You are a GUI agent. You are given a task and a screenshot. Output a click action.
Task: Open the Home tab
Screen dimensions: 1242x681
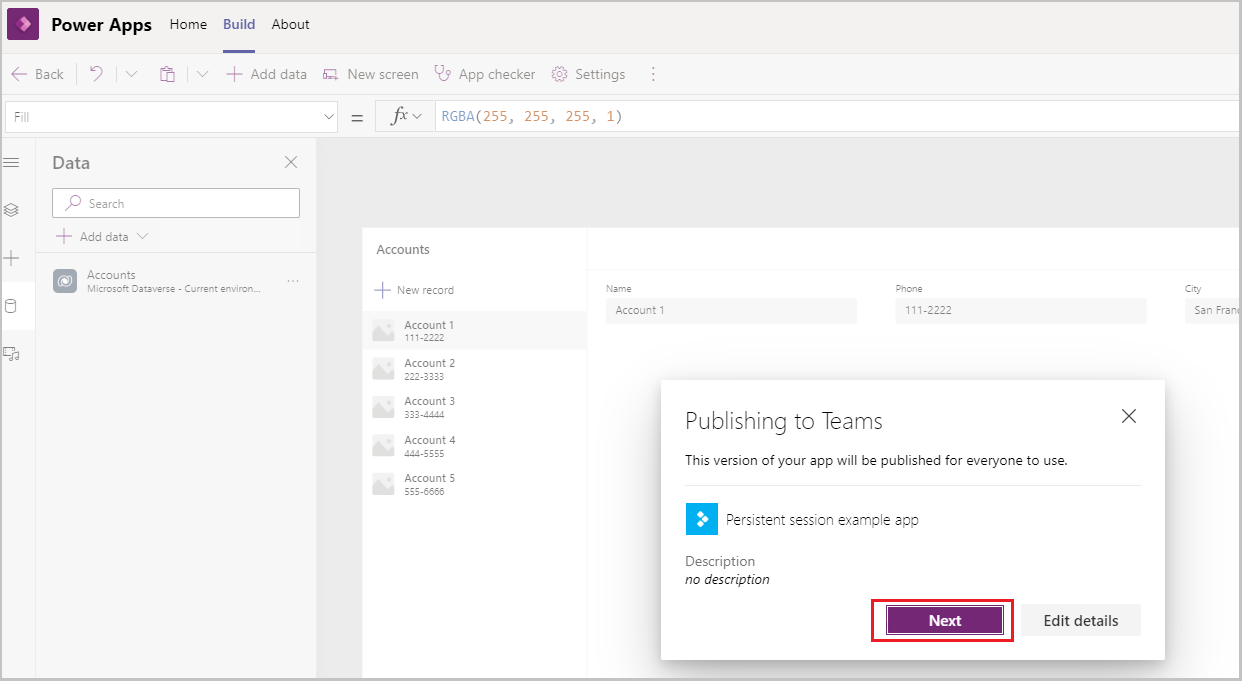coord(188,24)
